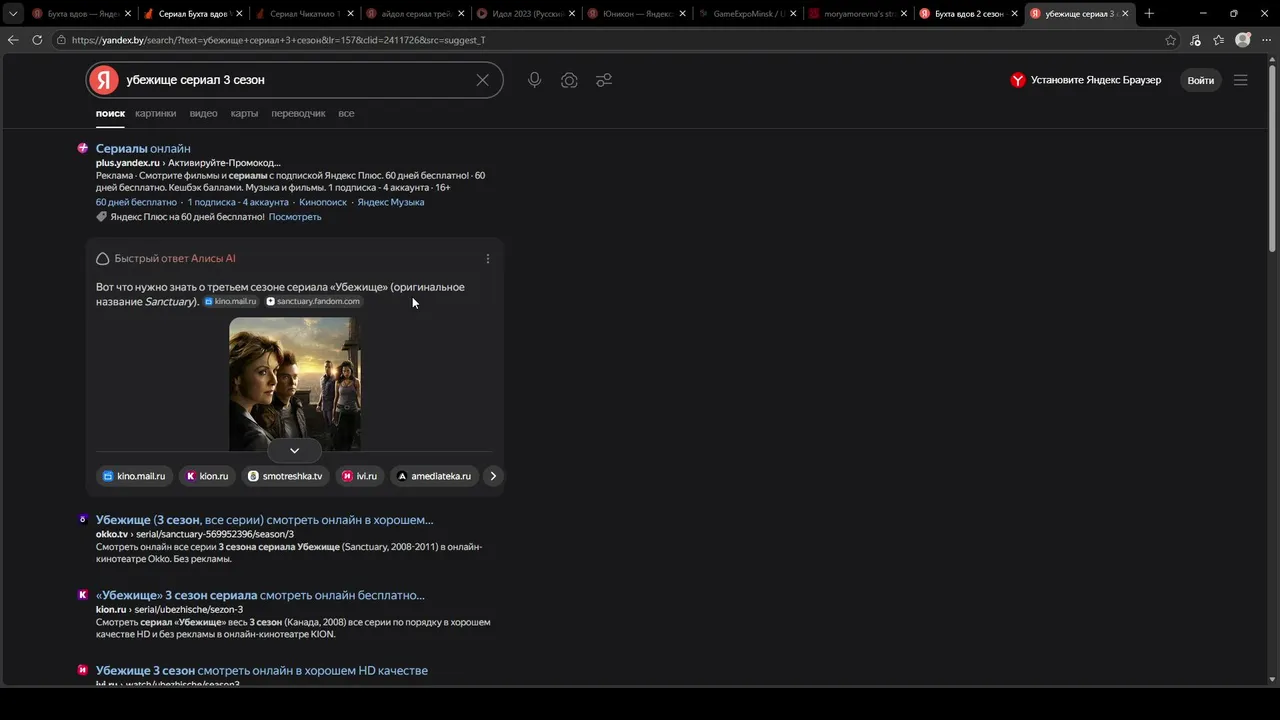Open browser favorites list icon

click(x=1219, y=40)
